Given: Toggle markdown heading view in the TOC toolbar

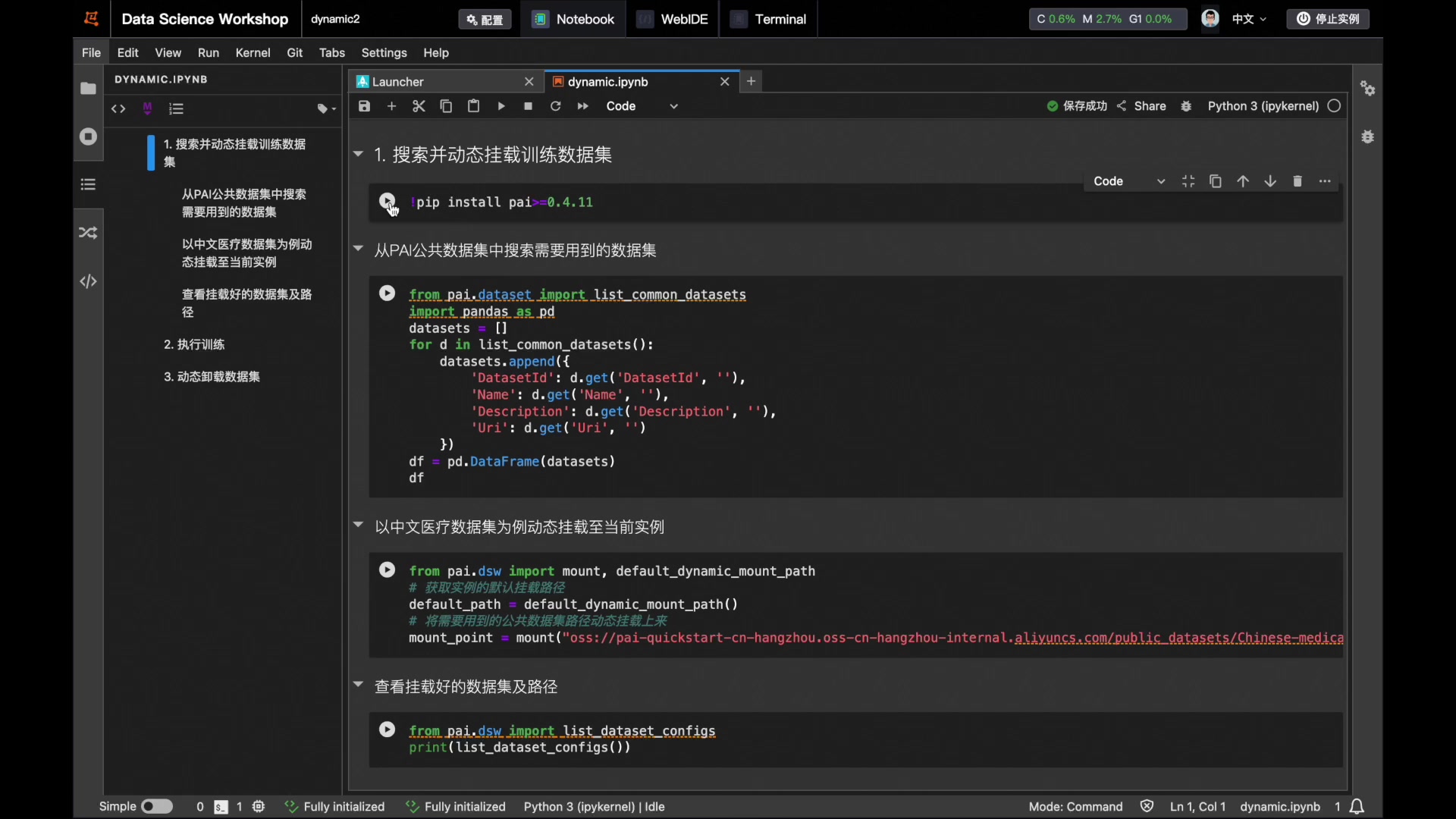Looking at the screenshot, I should (147, 108).
